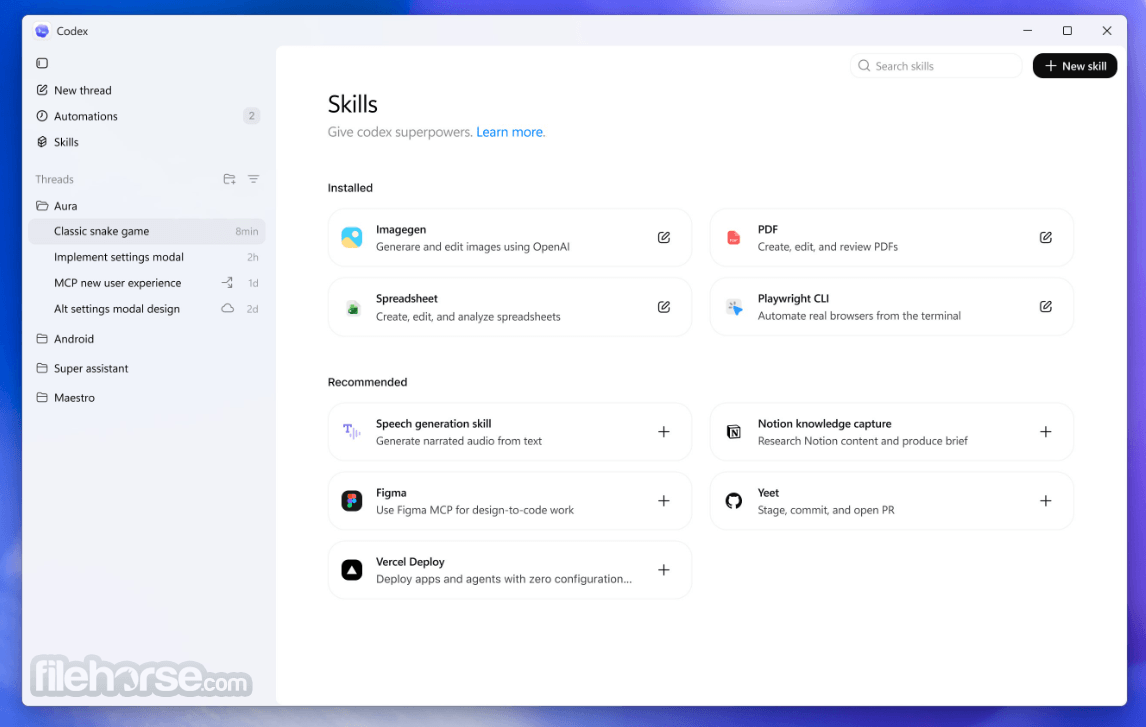Screen dimensions: 1146x727
Task: Click the Threads section label
Action: [54, 179]
